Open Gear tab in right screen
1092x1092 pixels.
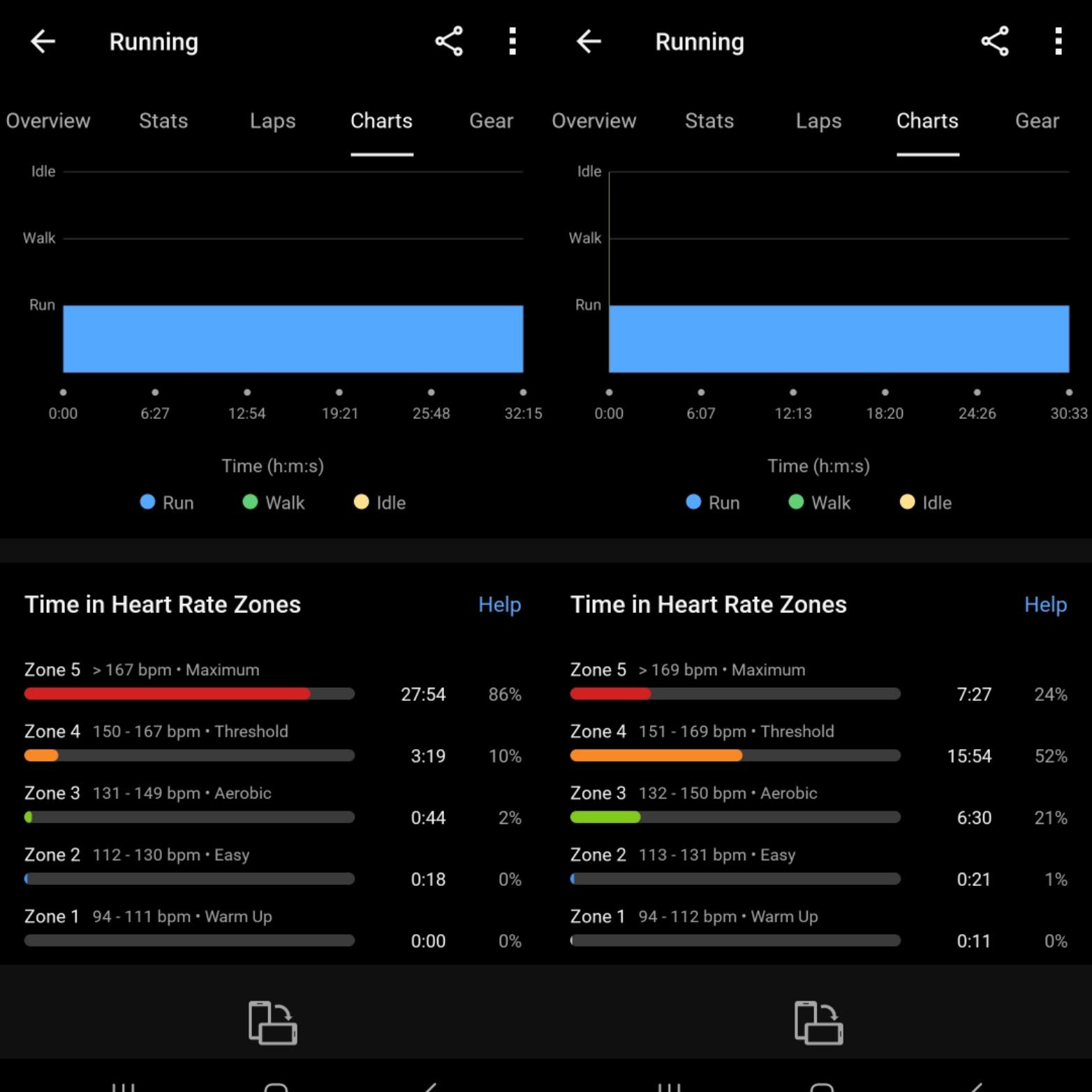click(1038, 121)
